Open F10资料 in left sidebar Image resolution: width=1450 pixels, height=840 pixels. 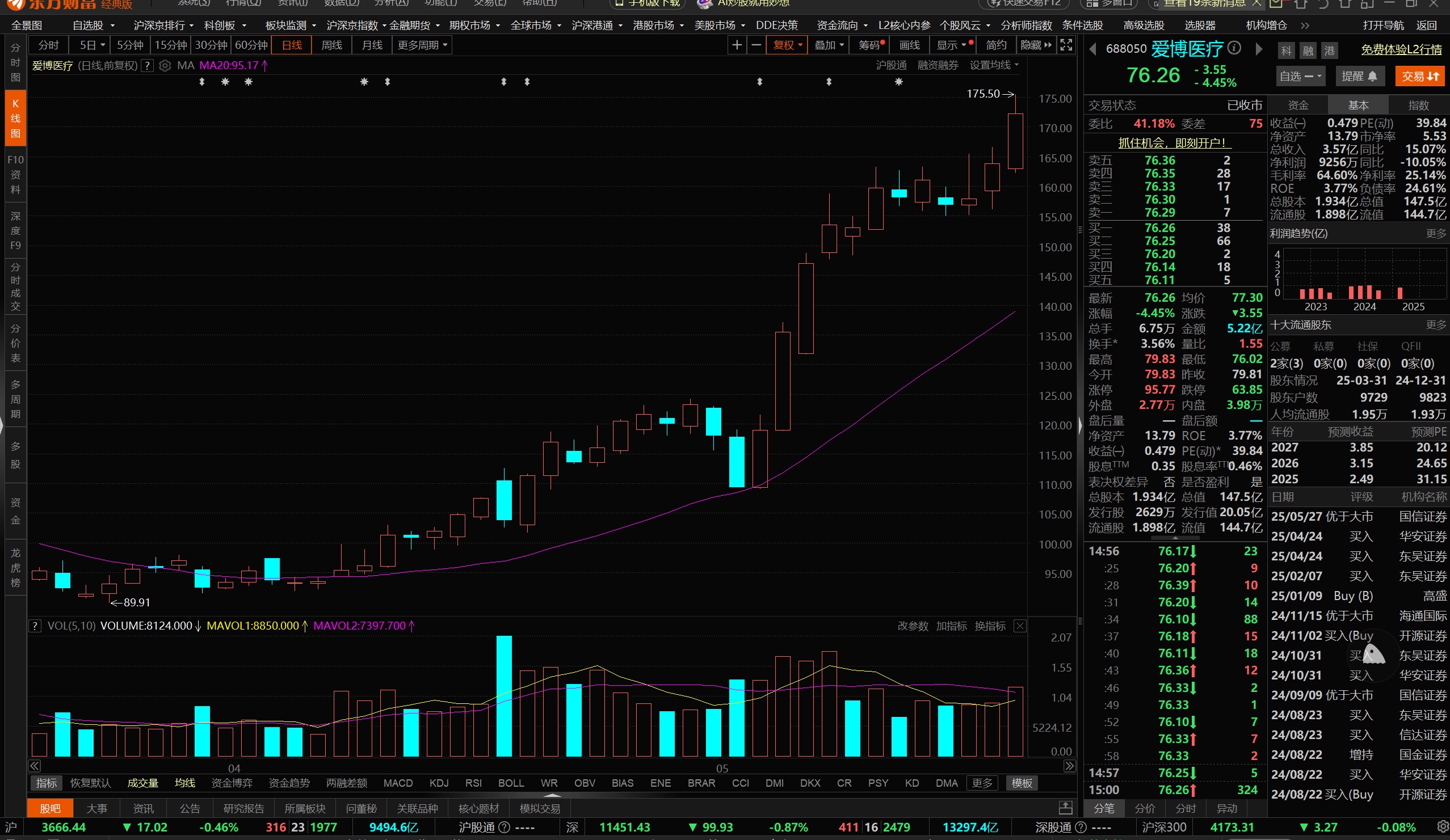pos(15,174)
